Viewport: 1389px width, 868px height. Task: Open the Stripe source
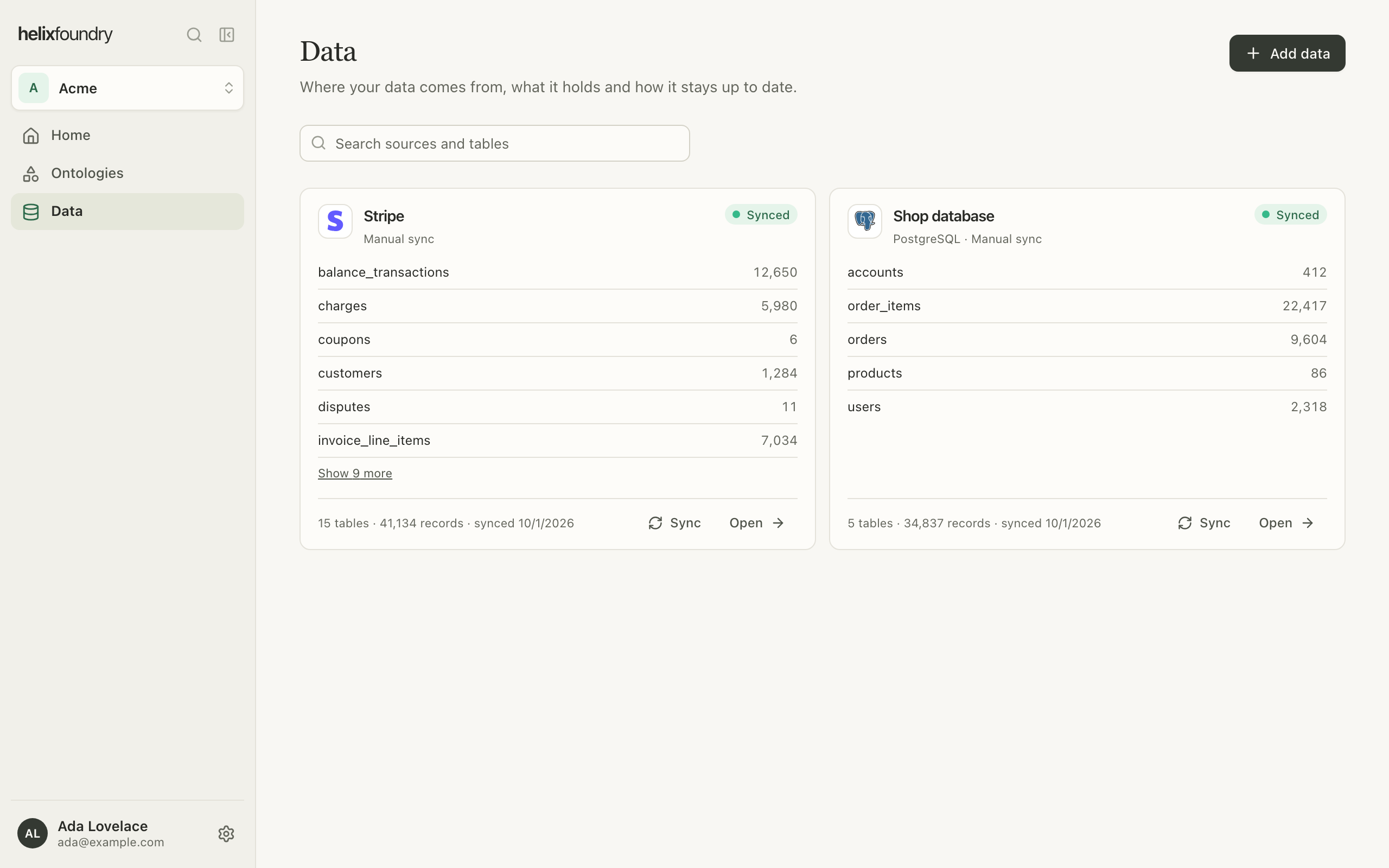[x=756, y=523]
